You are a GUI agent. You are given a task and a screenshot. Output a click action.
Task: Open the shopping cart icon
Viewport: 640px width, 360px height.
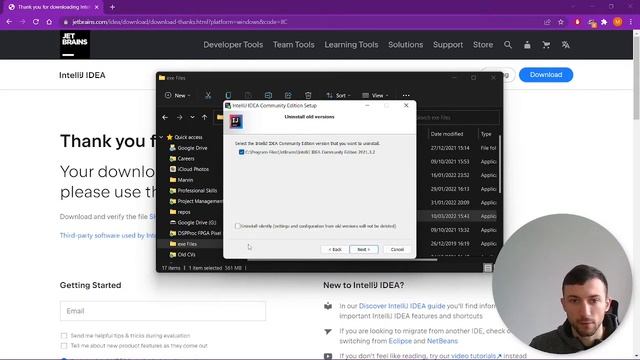pyautogui.click(x=546, y=45)
